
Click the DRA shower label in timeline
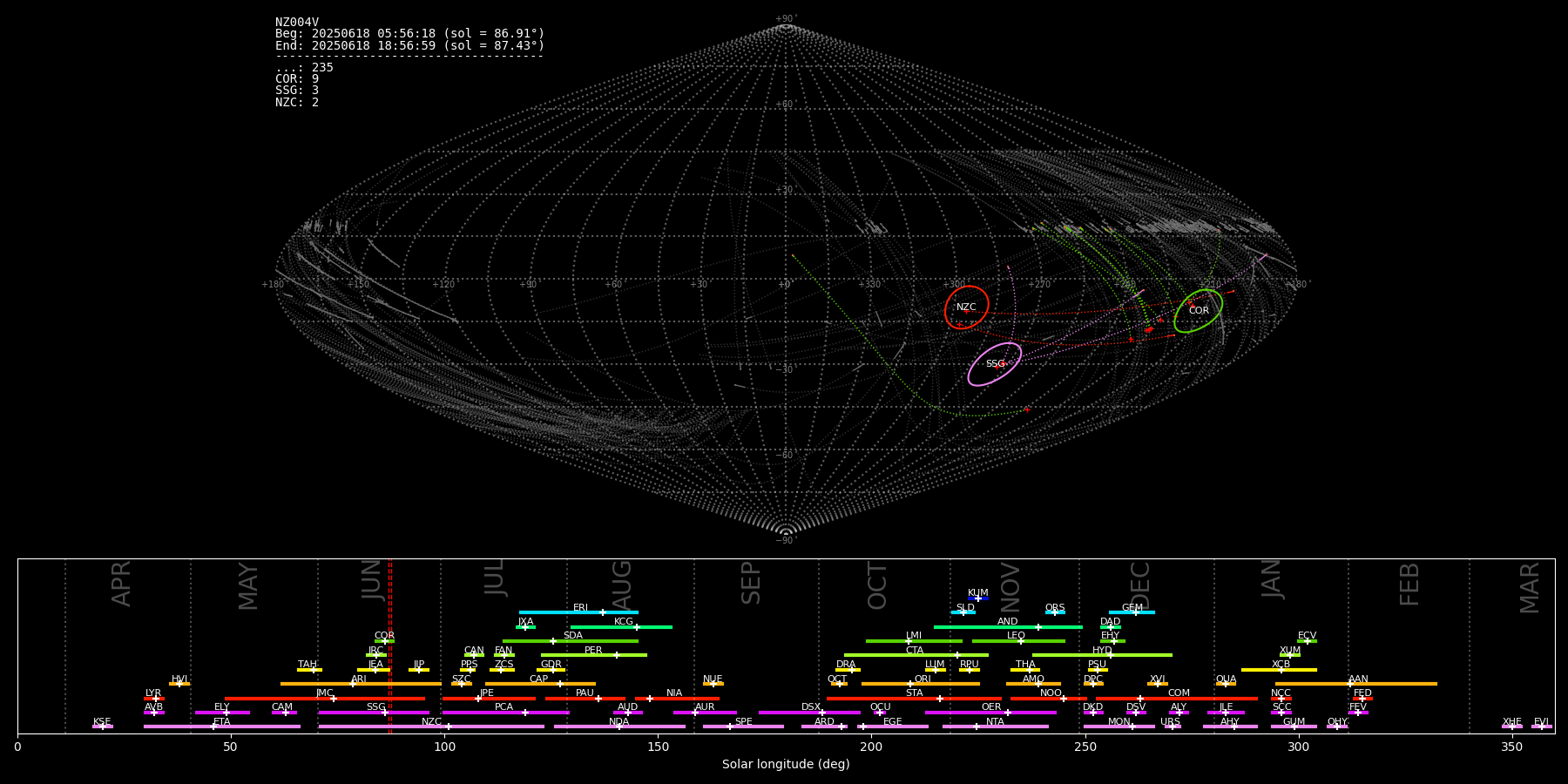pyautogui.click(x=846, y=665)
